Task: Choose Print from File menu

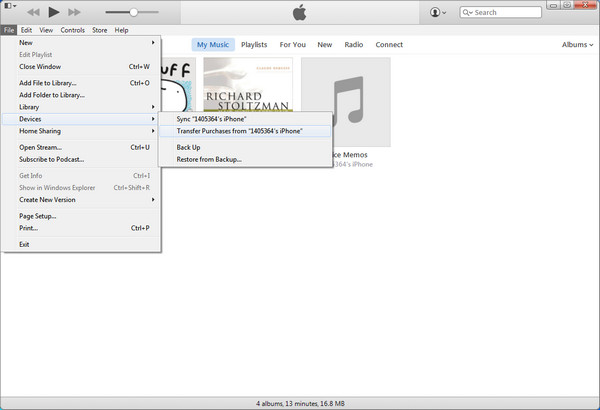Action: click(x=81, y=228)
